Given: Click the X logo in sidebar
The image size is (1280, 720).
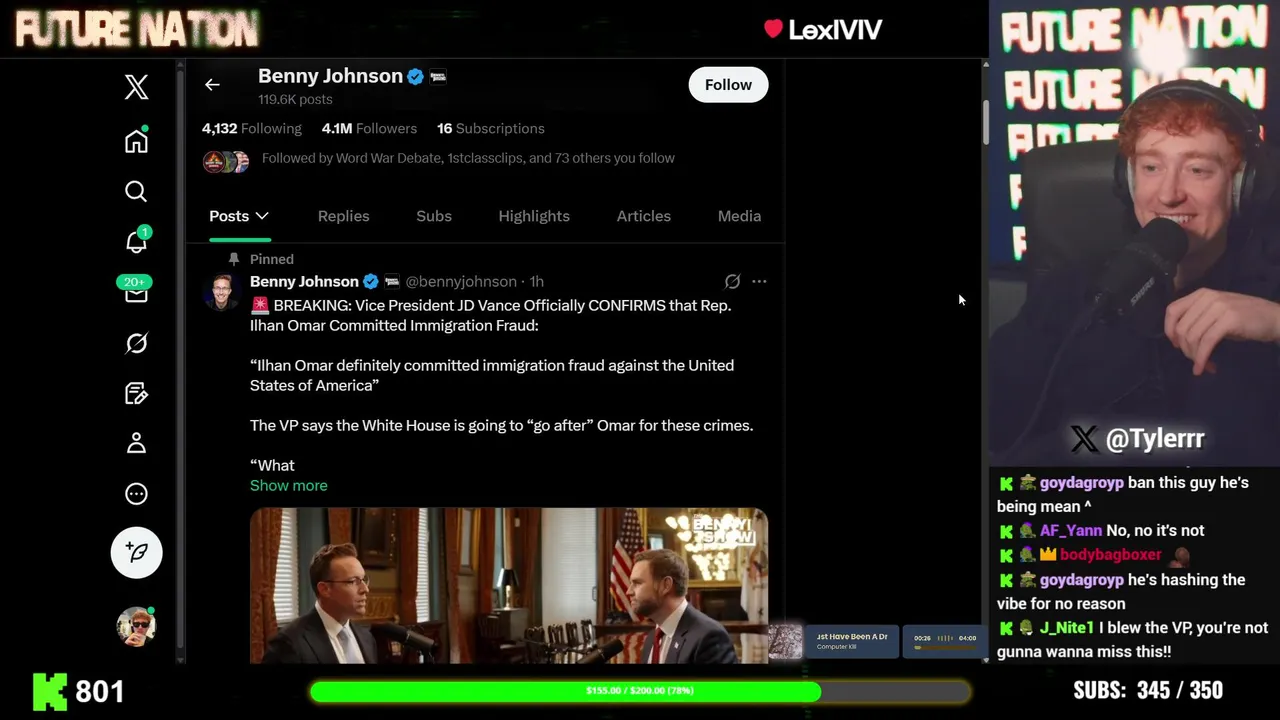Looking at the screenshot, I should (137, 87).
